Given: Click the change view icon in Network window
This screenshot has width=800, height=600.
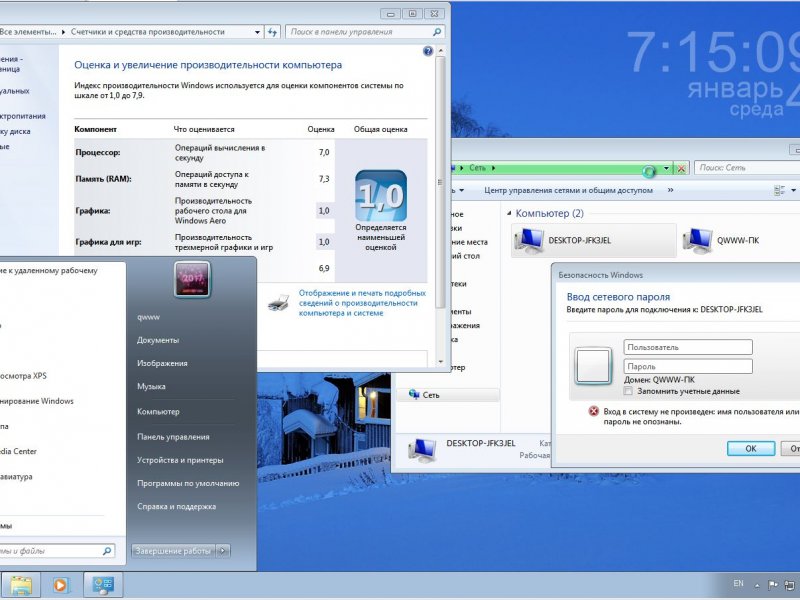Looking at the screenshot, I should pyautogui.click(x=779, y=190).
